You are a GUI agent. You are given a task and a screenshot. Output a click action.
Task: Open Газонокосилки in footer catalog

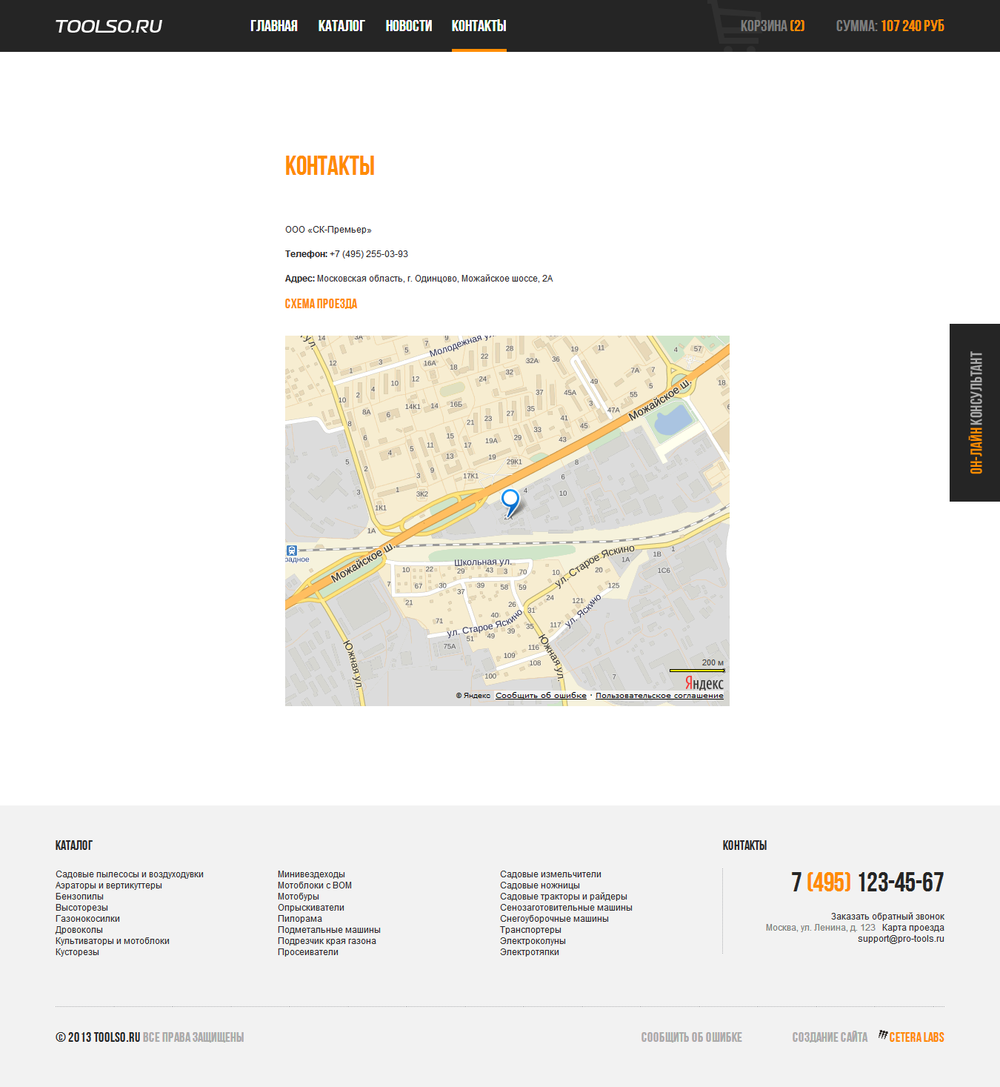pos(87,918)
